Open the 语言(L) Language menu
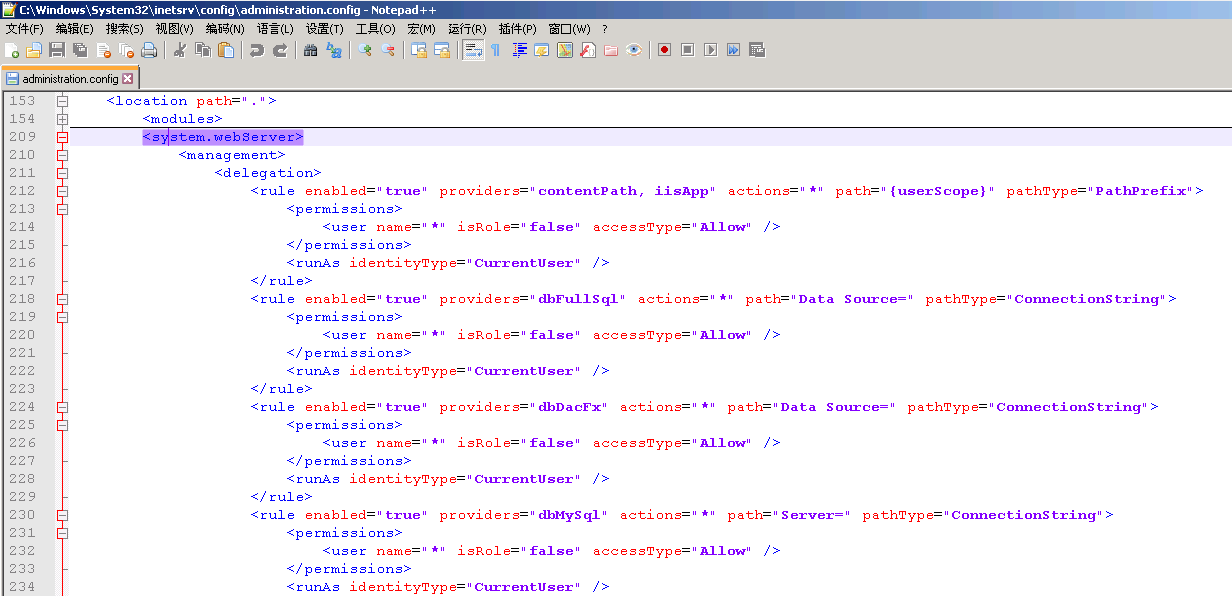 [275, 29]
